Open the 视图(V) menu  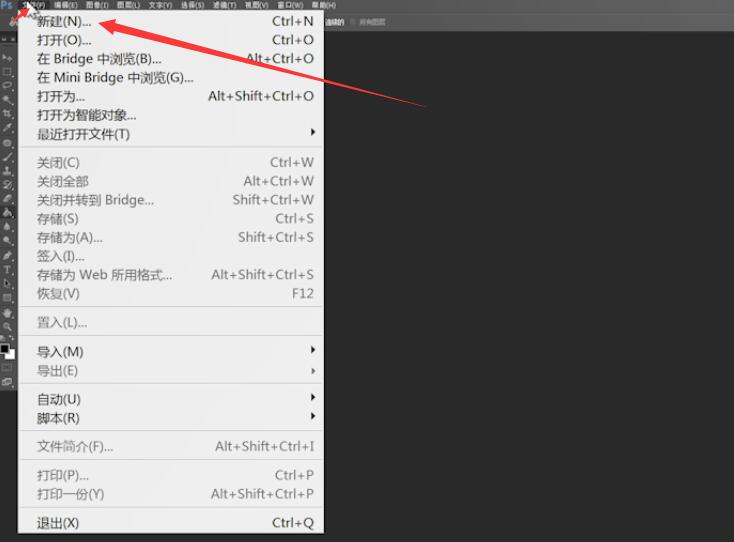pyautogui.click(x=257, y=5)
